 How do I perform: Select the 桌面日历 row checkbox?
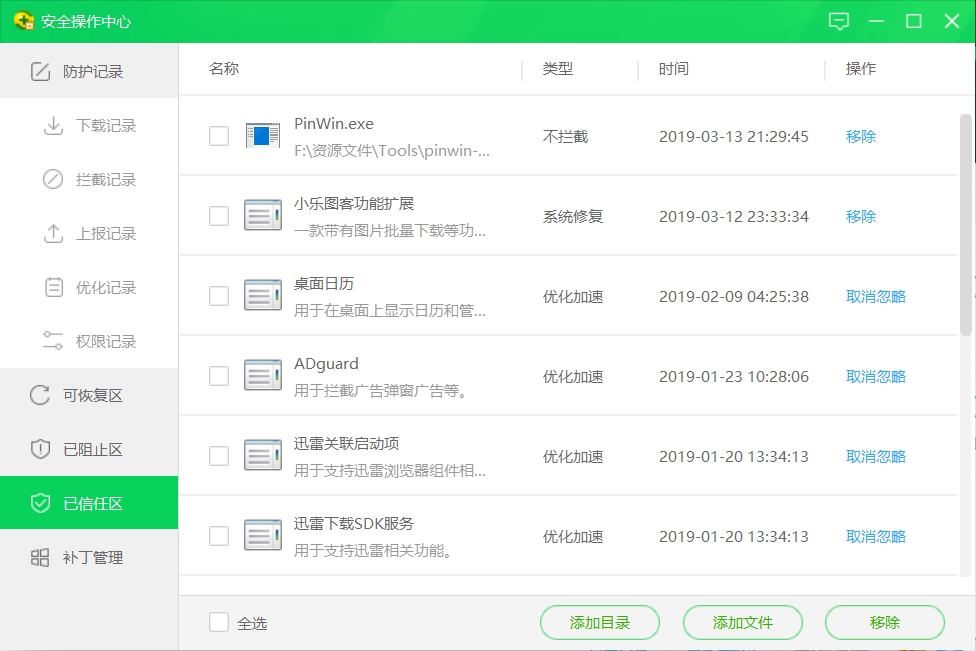[219, 296]
